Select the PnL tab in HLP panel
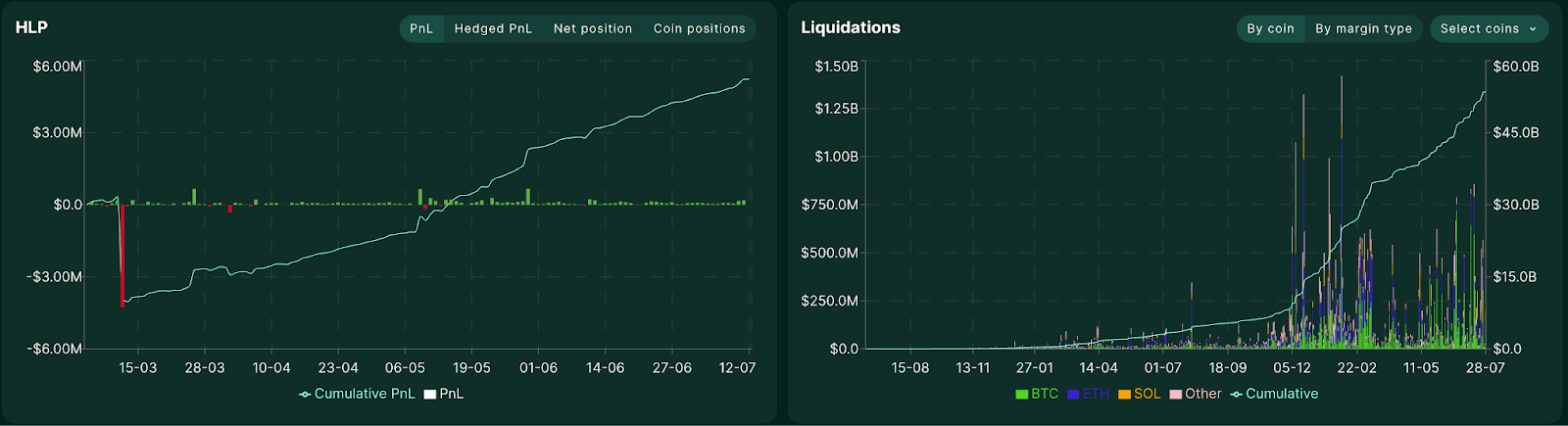Viewport: 1568px width, 426px height. pos(421,28)
